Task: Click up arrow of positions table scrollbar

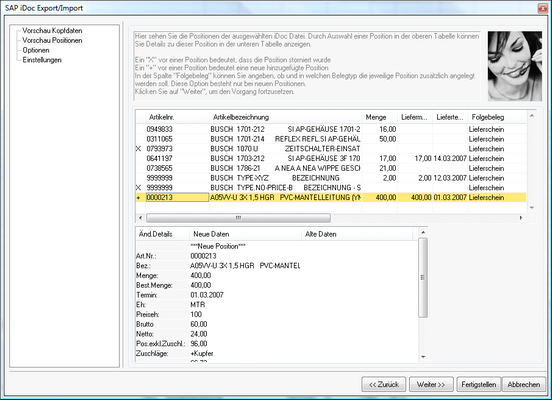Action: click(x=532, y=115)
